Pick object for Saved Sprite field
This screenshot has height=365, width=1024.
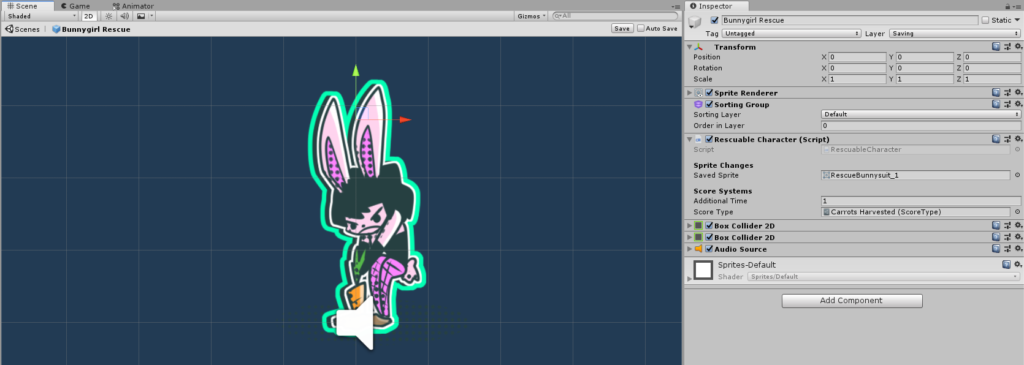tap(1017, 175)
